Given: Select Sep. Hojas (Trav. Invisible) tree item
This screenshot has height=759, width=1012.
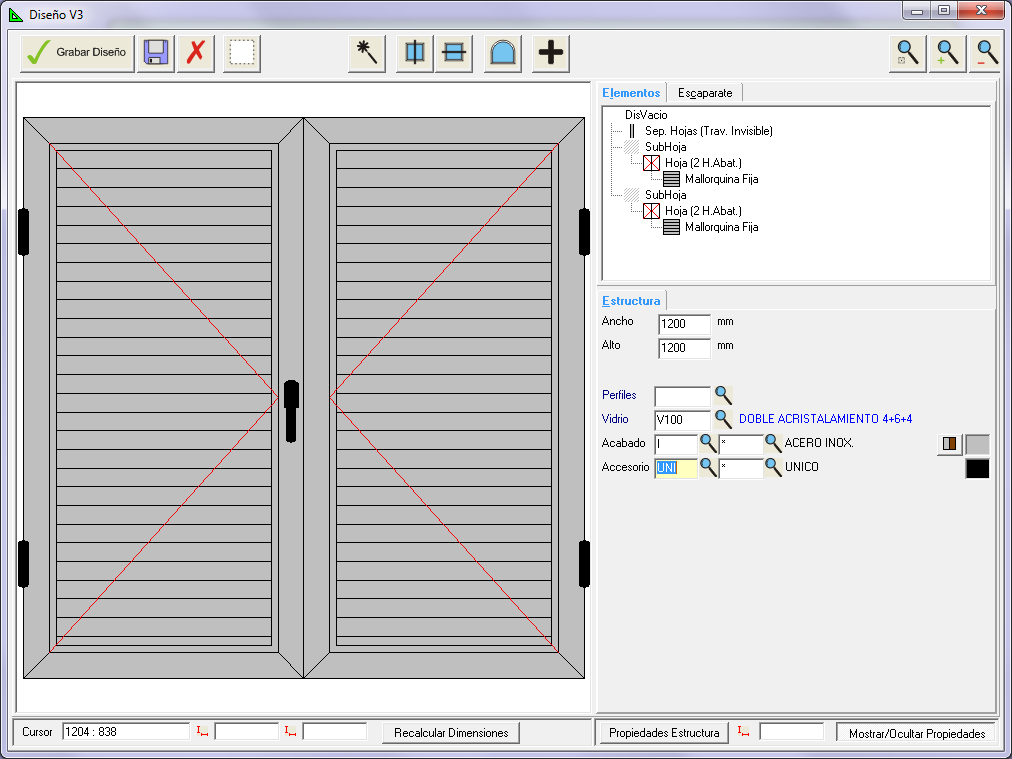Looking at the screenshot, I should click(708, 131).
